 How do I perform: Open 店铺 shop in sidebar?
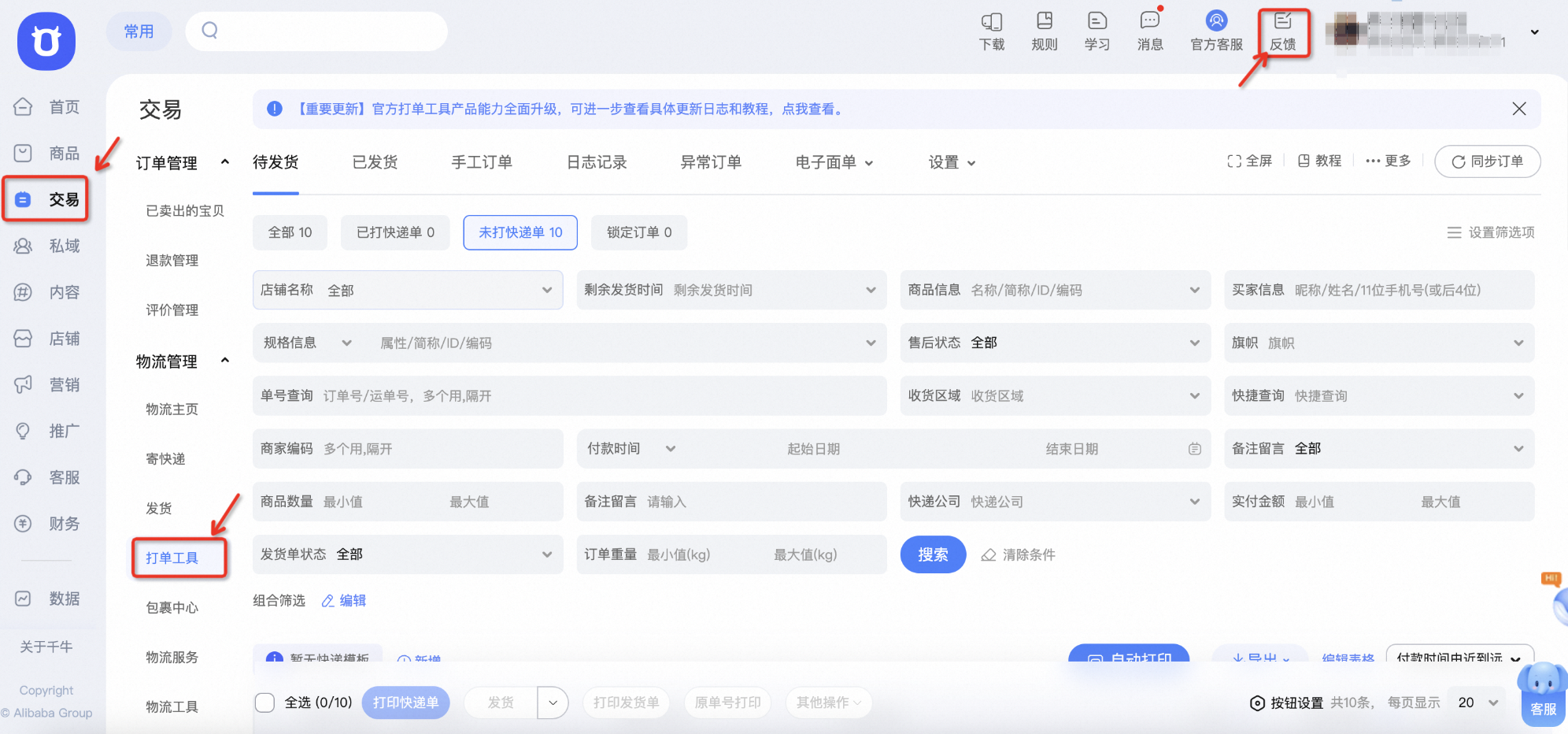click(x=47, y=339)
